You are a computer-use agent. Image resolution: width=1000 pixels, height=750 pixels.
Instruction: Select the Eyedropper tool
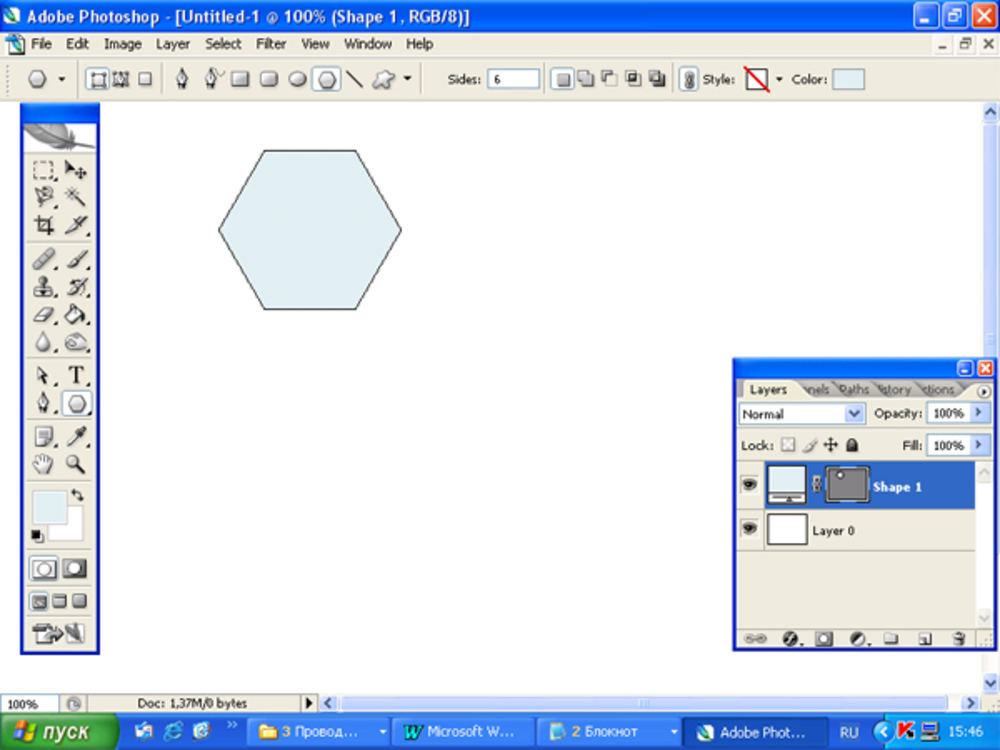[x=76, y=436]
